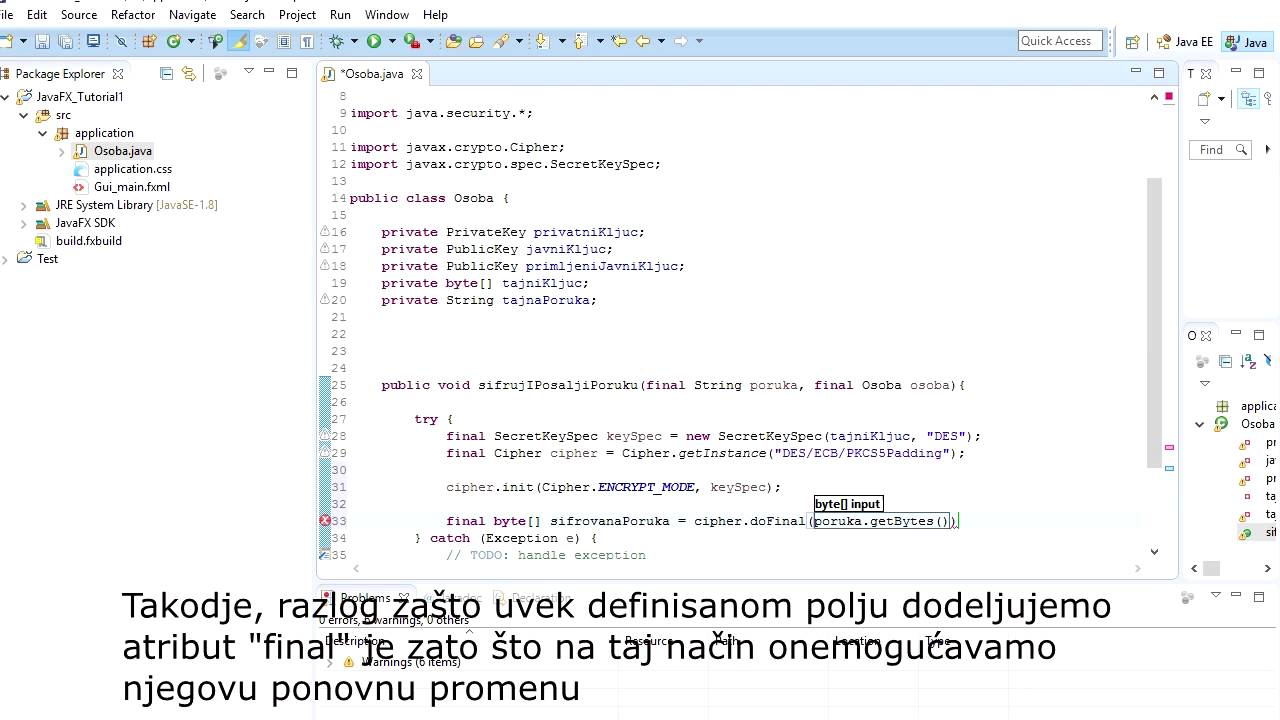
Task: Toggle Mark Occurrences highlighter icon
Action: pos(239,41)
